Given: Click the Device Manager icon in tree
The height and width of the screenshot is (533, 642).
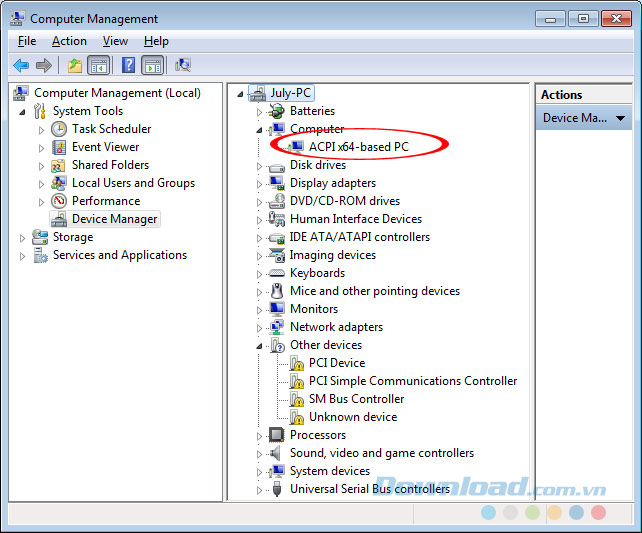Looking at the screenshot, I should coord(59,219).
